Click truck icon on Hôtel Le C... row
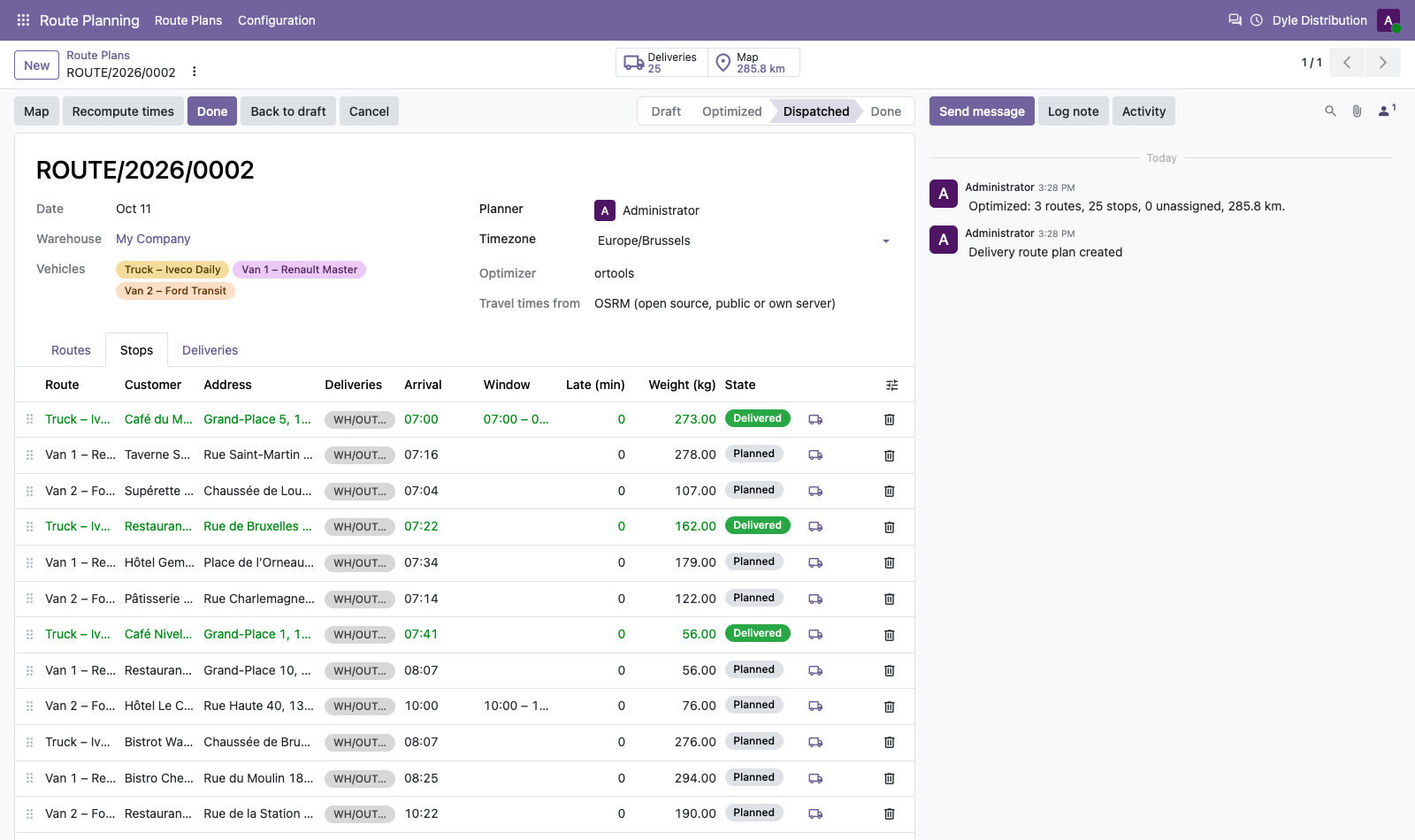Viewport: 1415px width, 840px height. [x=815, y=706]
